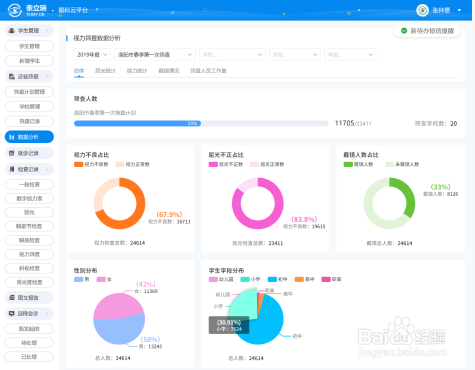The width and height of the screenshot is (475, 370).
Task: Open 筛查记录 in the sidebar
Action: tap(29, 121)
